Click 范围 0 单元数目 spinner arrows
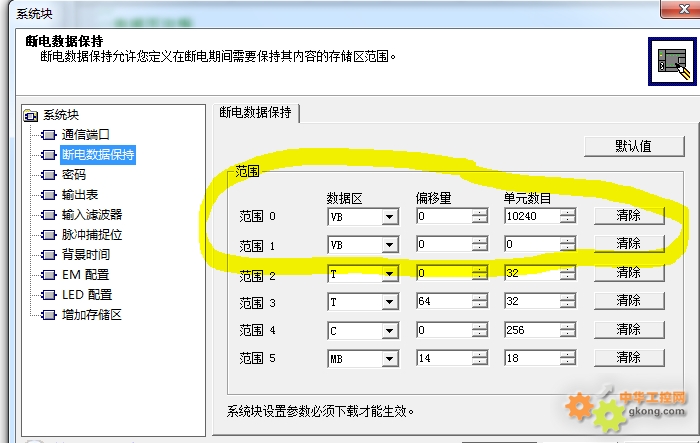700x443 pixels. [x=568, y=217]
